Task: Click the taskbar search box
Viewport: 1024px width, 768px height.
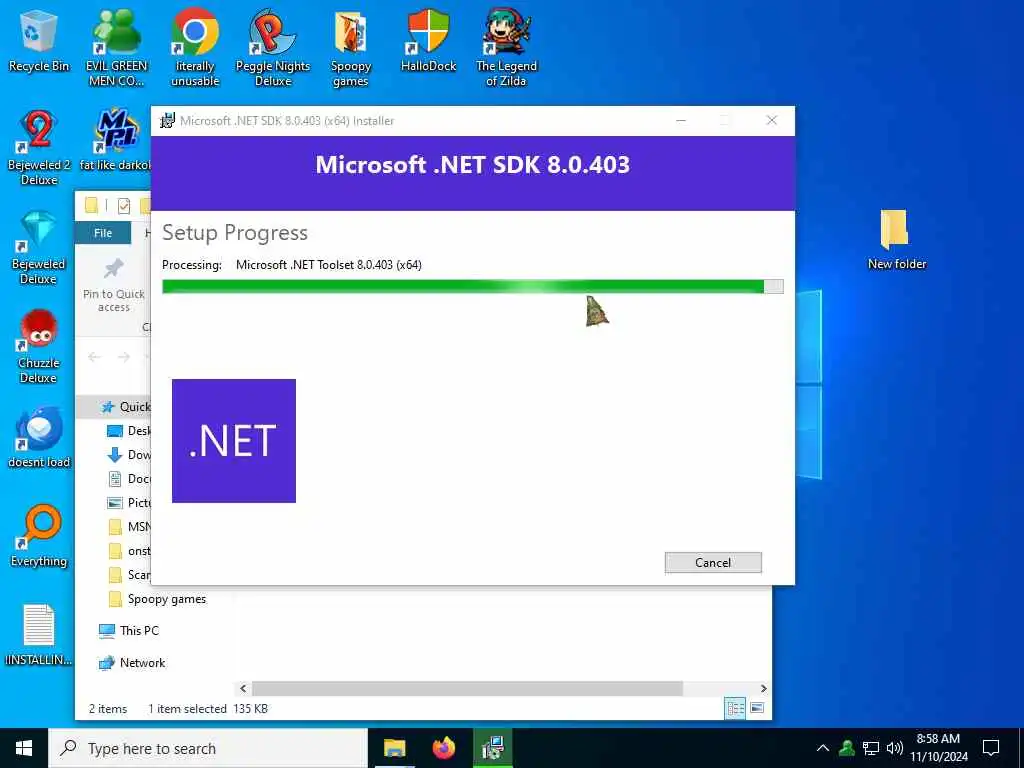Action: tap(208, 748)
